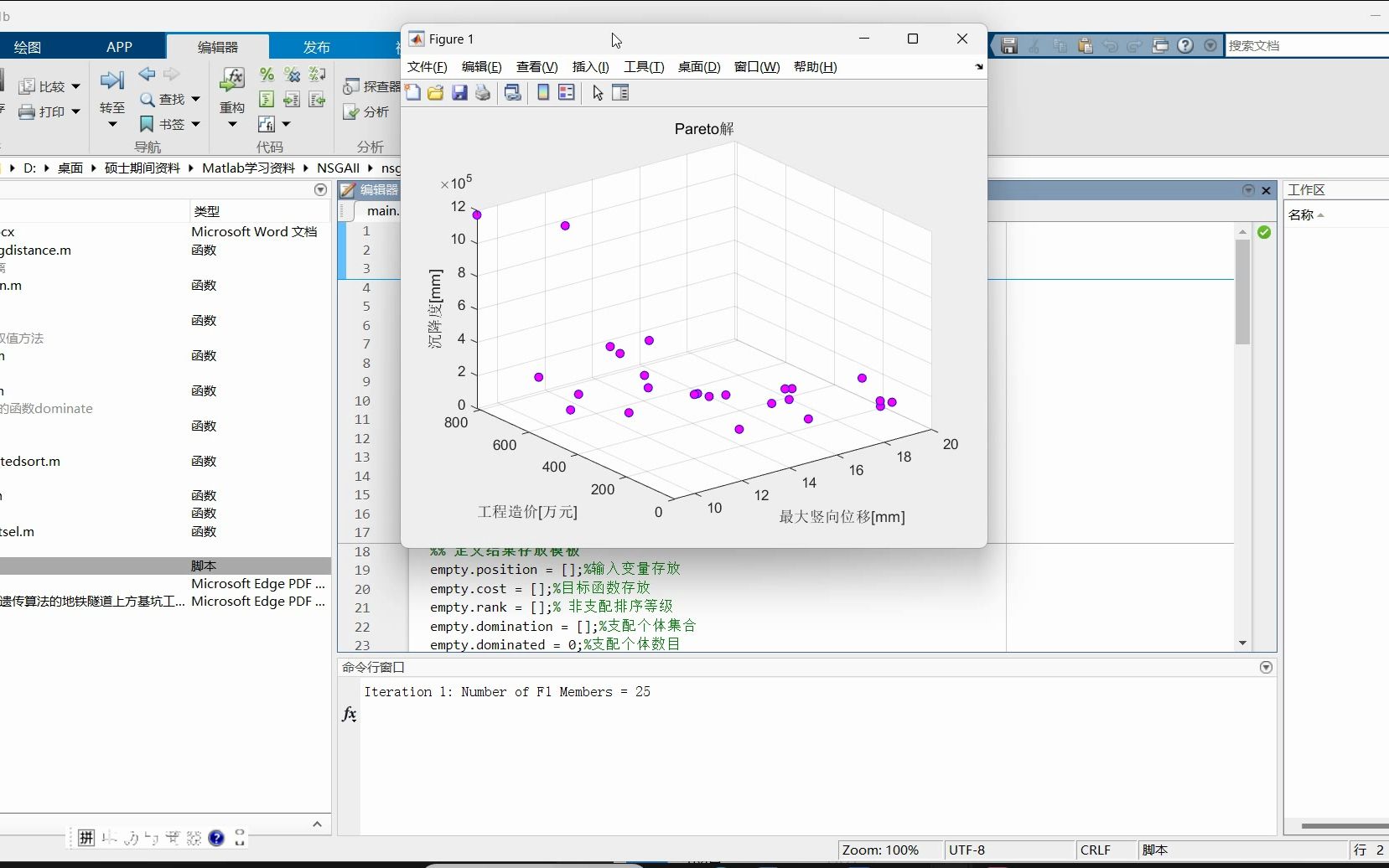
Task: Click the 重构 (Refactor) fx icon
Action: pos(232,80)
